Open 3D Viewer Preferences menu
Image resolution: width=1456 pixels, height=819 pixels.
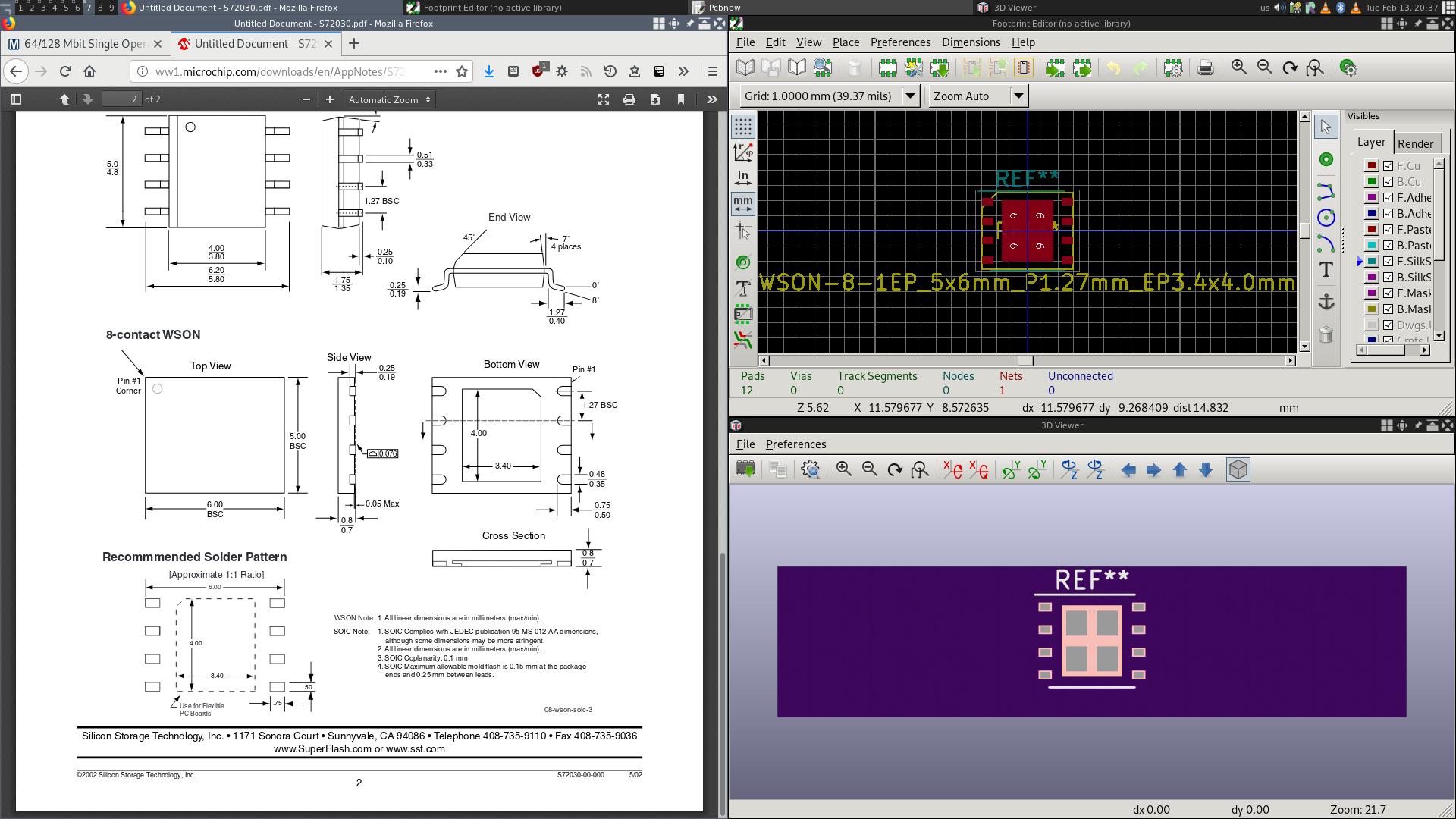tap(795, 444)
